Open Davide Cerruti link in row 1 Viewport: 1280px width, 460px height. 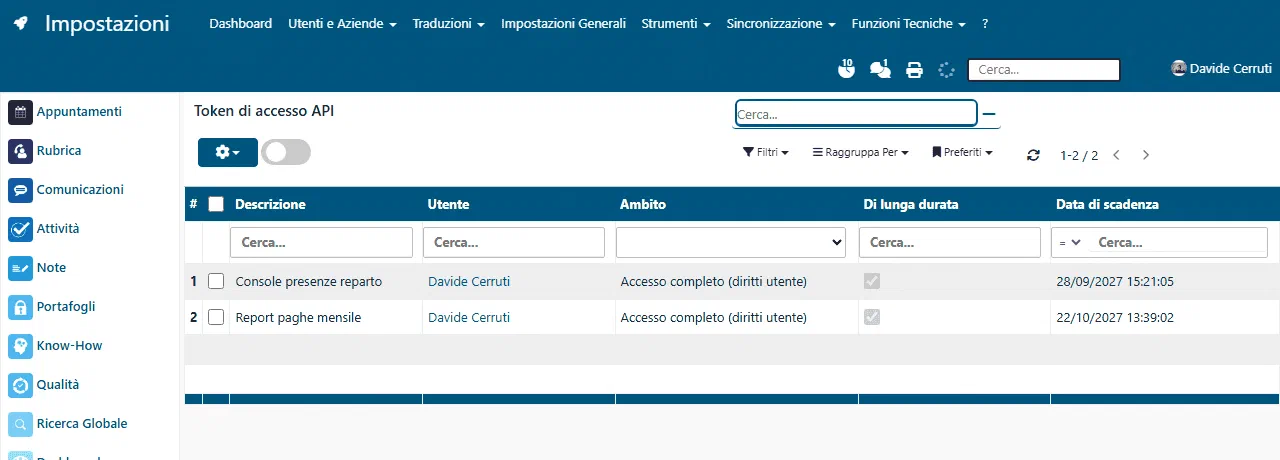pos(469,282)
